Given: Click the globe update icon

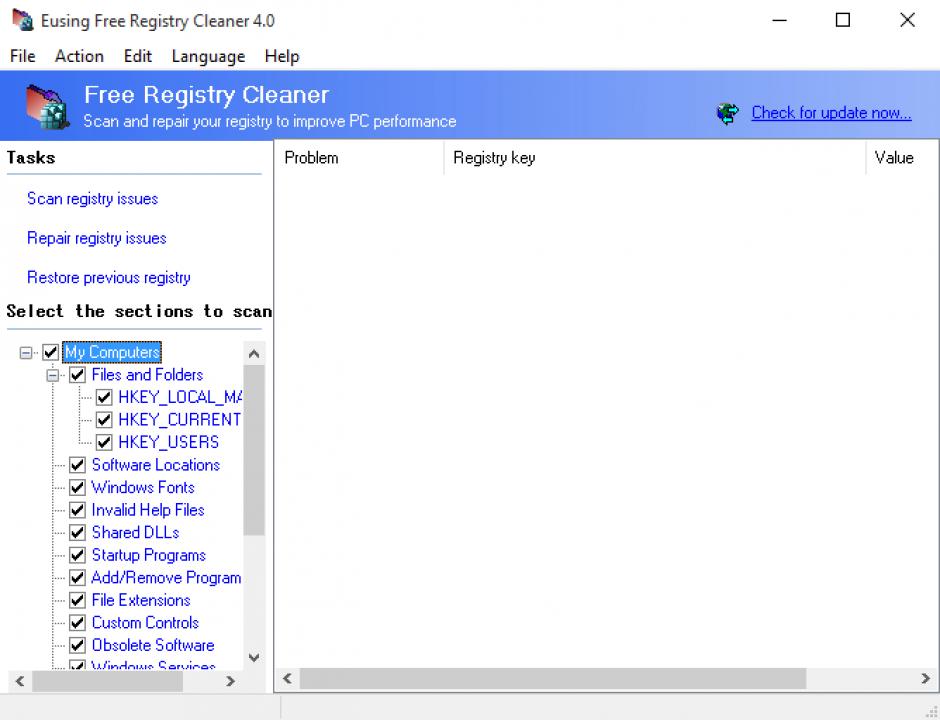Looking at the screenshot, I should 728,113.
